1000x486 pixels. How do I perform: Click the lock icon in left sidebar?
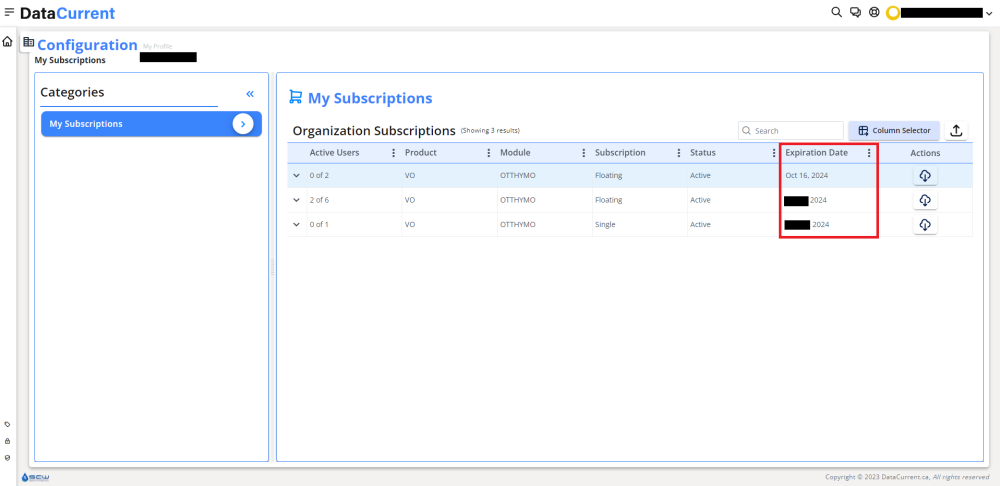coord(7,441)
